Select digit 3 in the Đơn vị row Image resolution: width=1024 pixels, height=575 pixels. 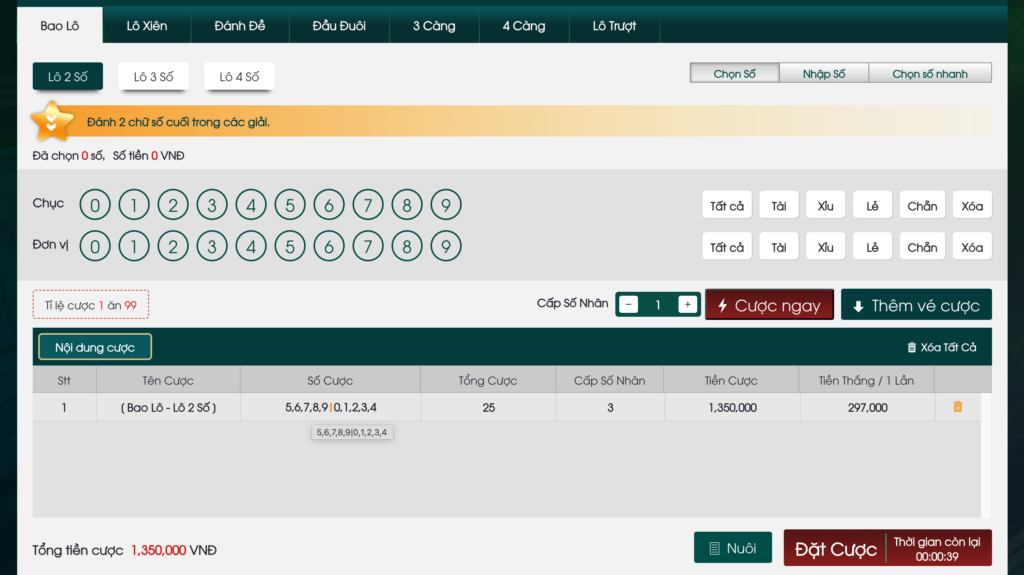tap(212, 246)
